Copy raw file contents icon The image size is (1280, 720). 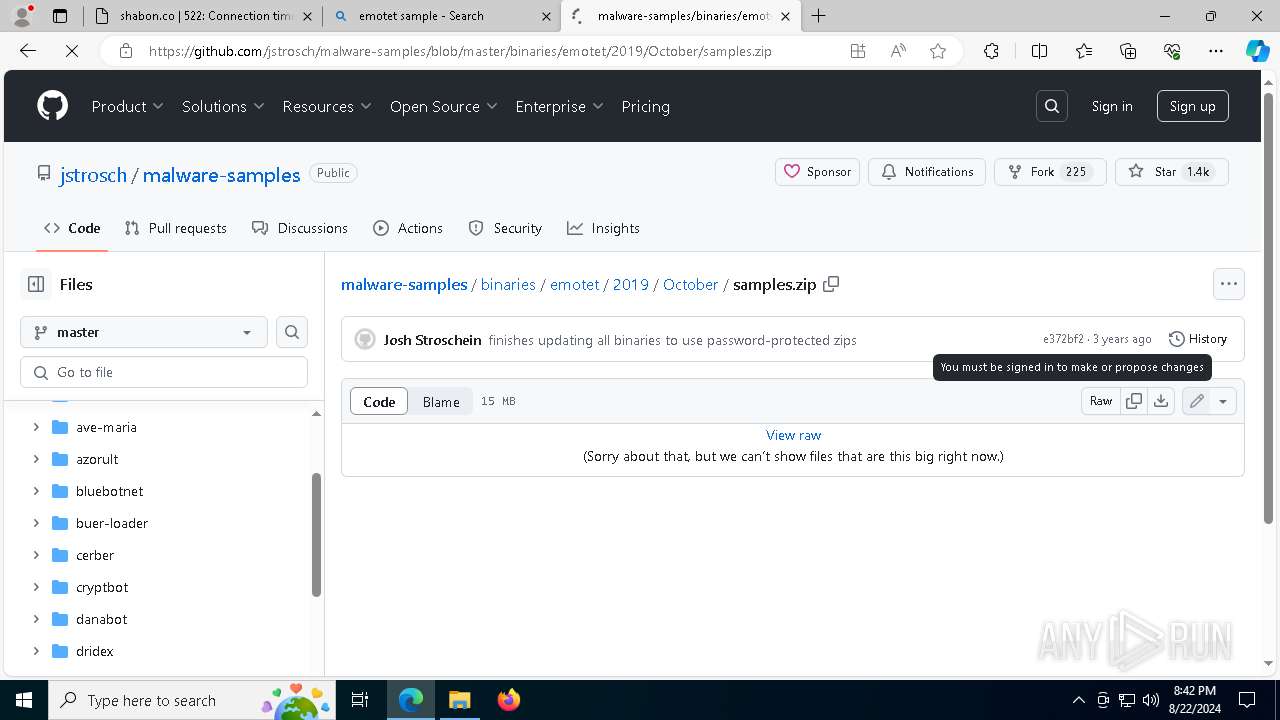pyautogui.click(x=1134, y=401)
